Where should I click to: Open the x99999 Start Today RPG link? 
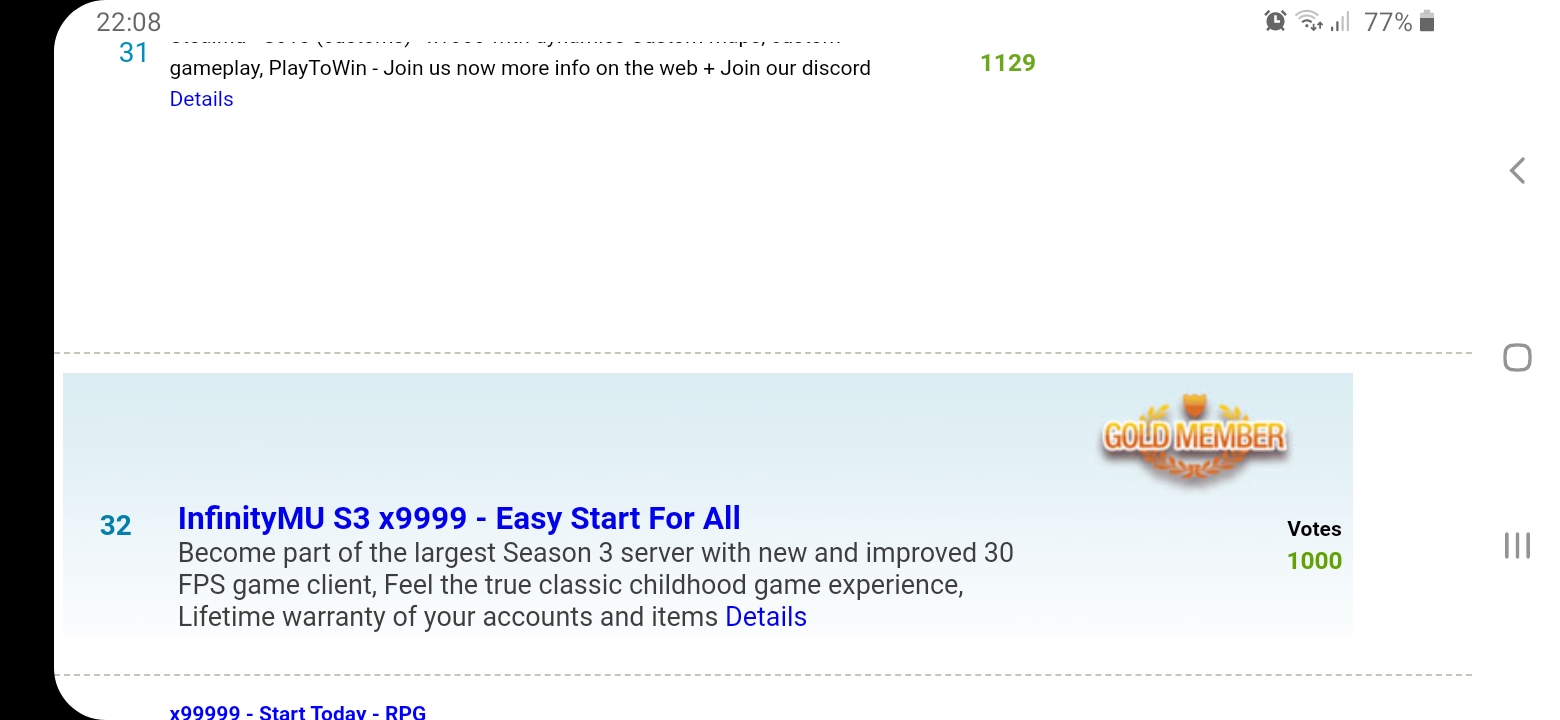point(298,711)
